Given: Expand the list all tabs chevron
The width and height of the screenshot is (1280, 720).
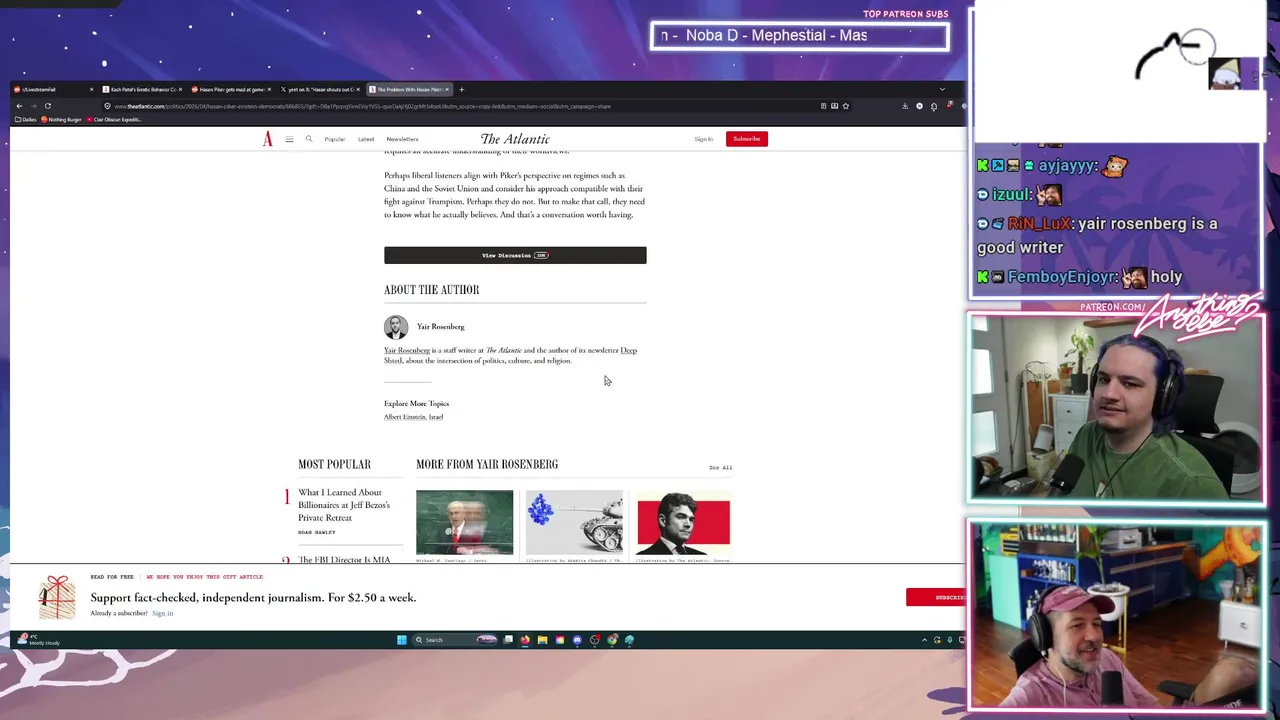Looking at the screenshot, I should pos(942,89).
